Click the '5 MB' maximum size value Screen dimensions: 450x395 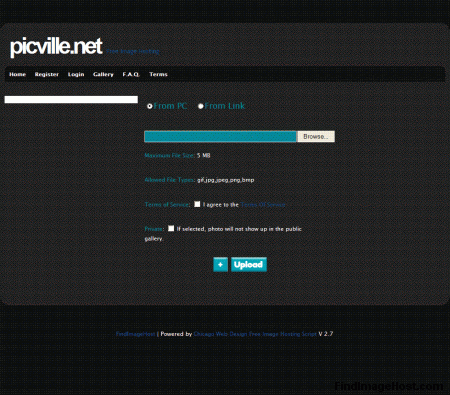click(x=204, y=156)
